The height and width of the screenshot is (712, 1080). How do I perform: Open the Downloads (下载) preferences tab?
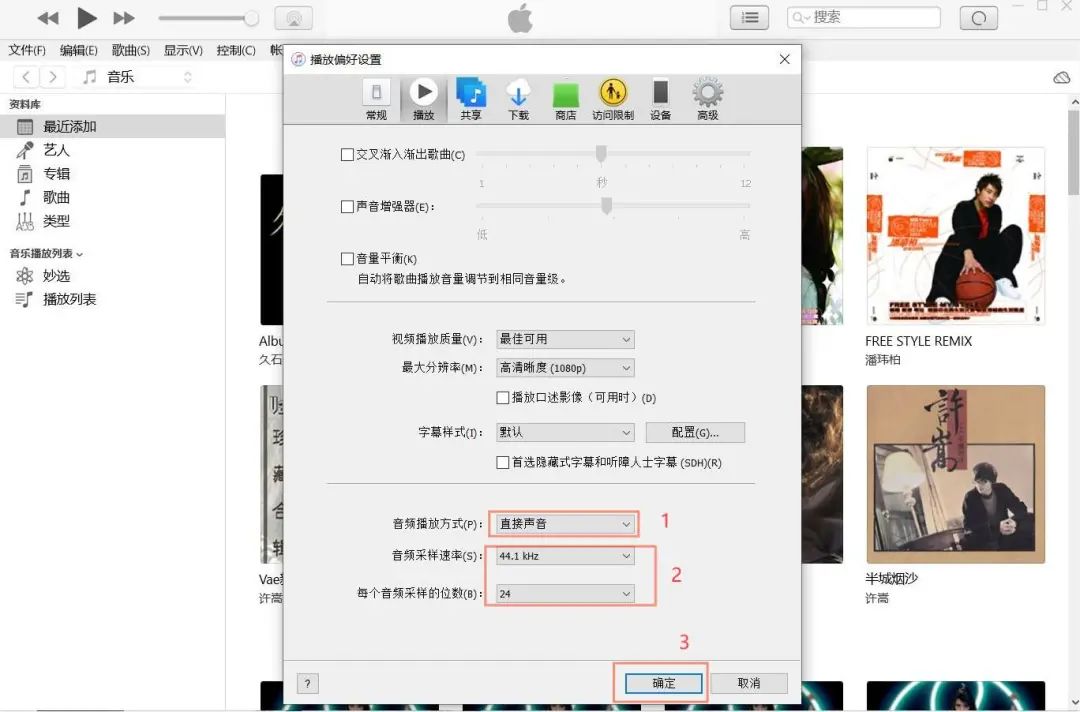tap(518, 100)
